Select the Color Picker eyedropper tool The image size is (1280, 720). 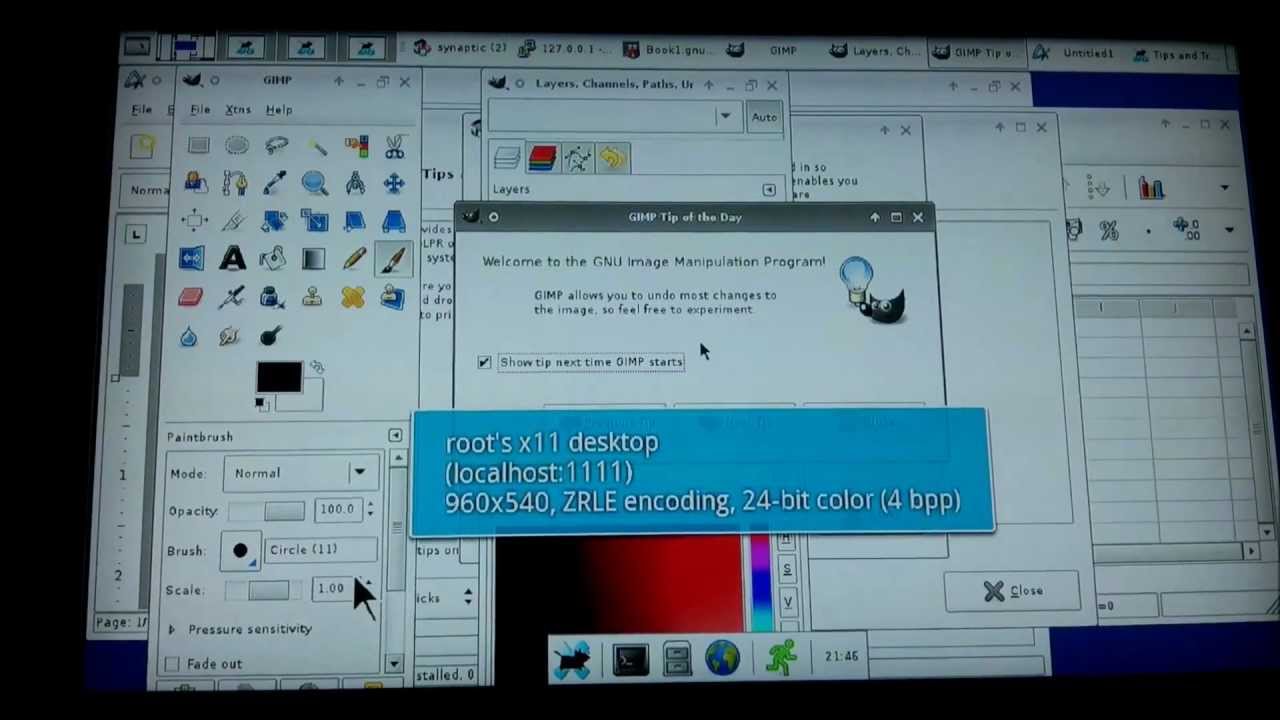pos(275,183)
